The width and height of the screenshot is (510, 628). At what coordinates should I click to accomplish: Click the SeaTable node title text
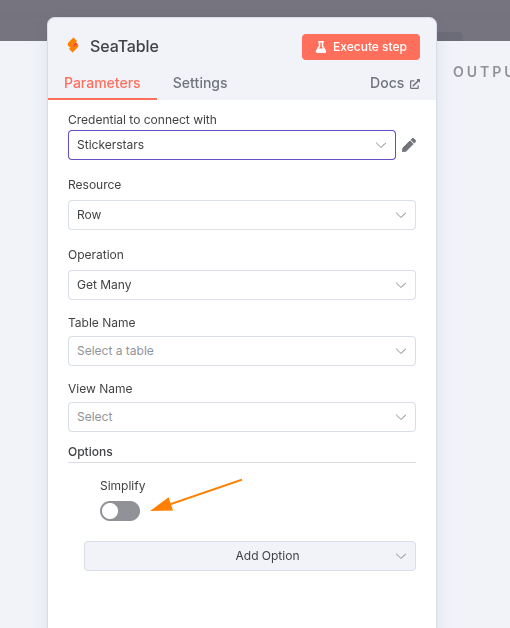[x=124, y=46]
